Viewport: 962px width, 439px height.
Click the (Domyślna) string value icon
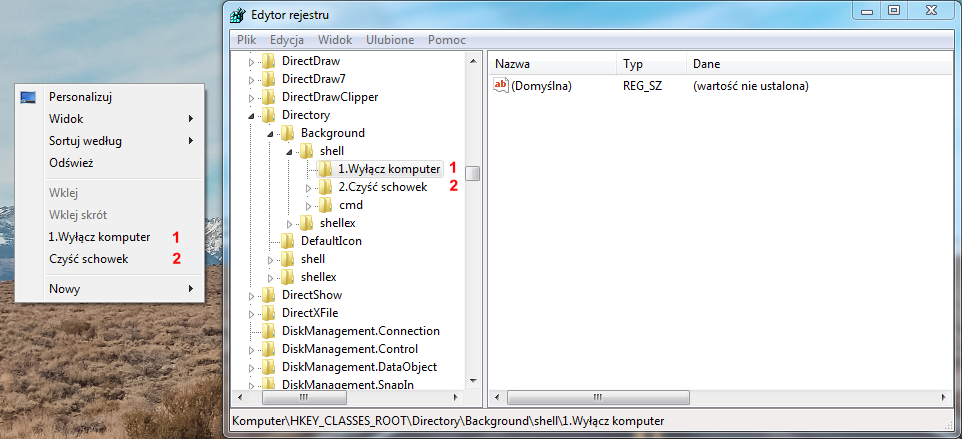(501, 86)
